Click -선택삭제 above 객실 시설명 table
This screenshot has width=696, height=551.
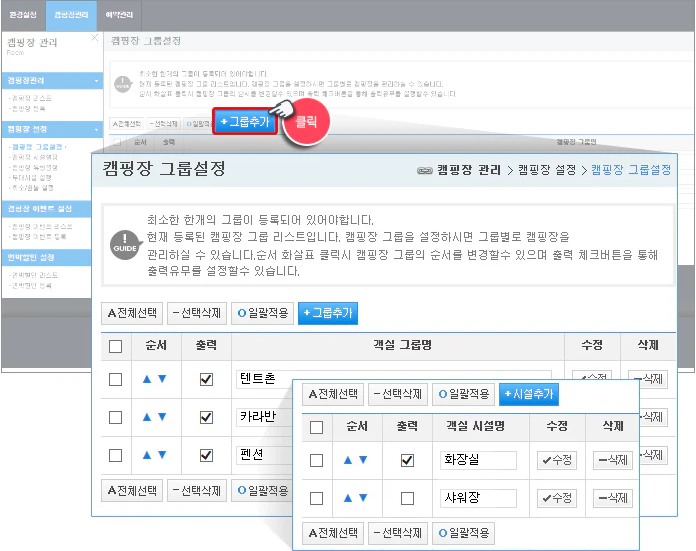pyautogui.click(x=398, y=394)
